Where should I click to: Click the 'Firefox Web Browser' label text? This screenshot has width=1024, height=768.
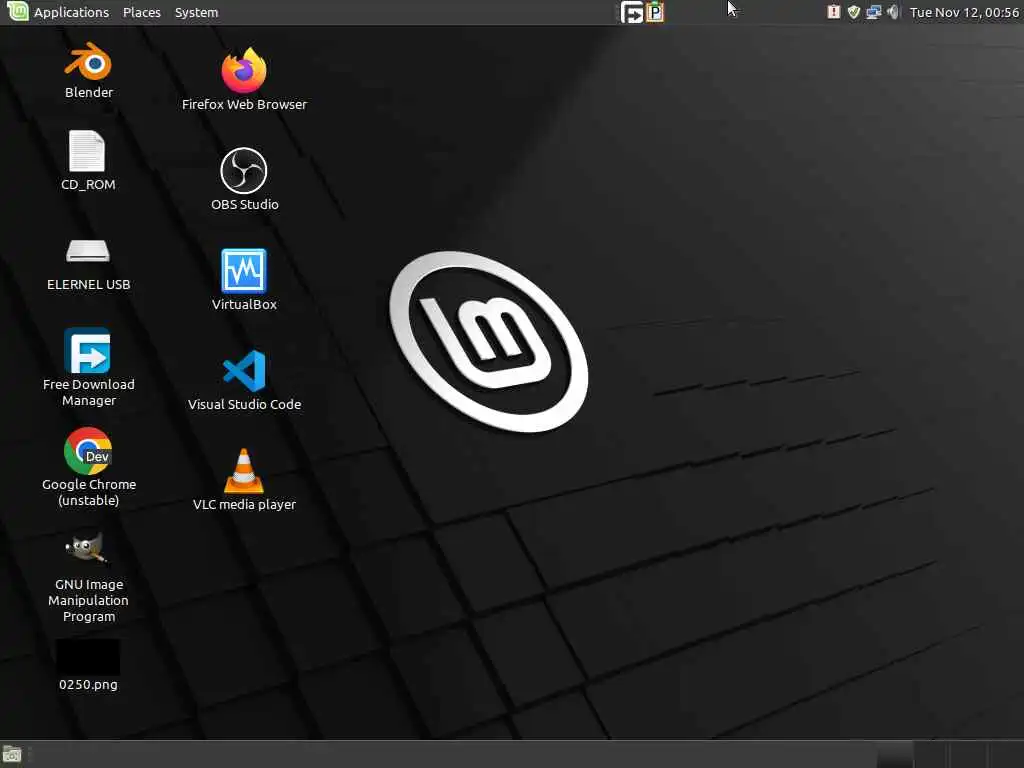[244, 104]
